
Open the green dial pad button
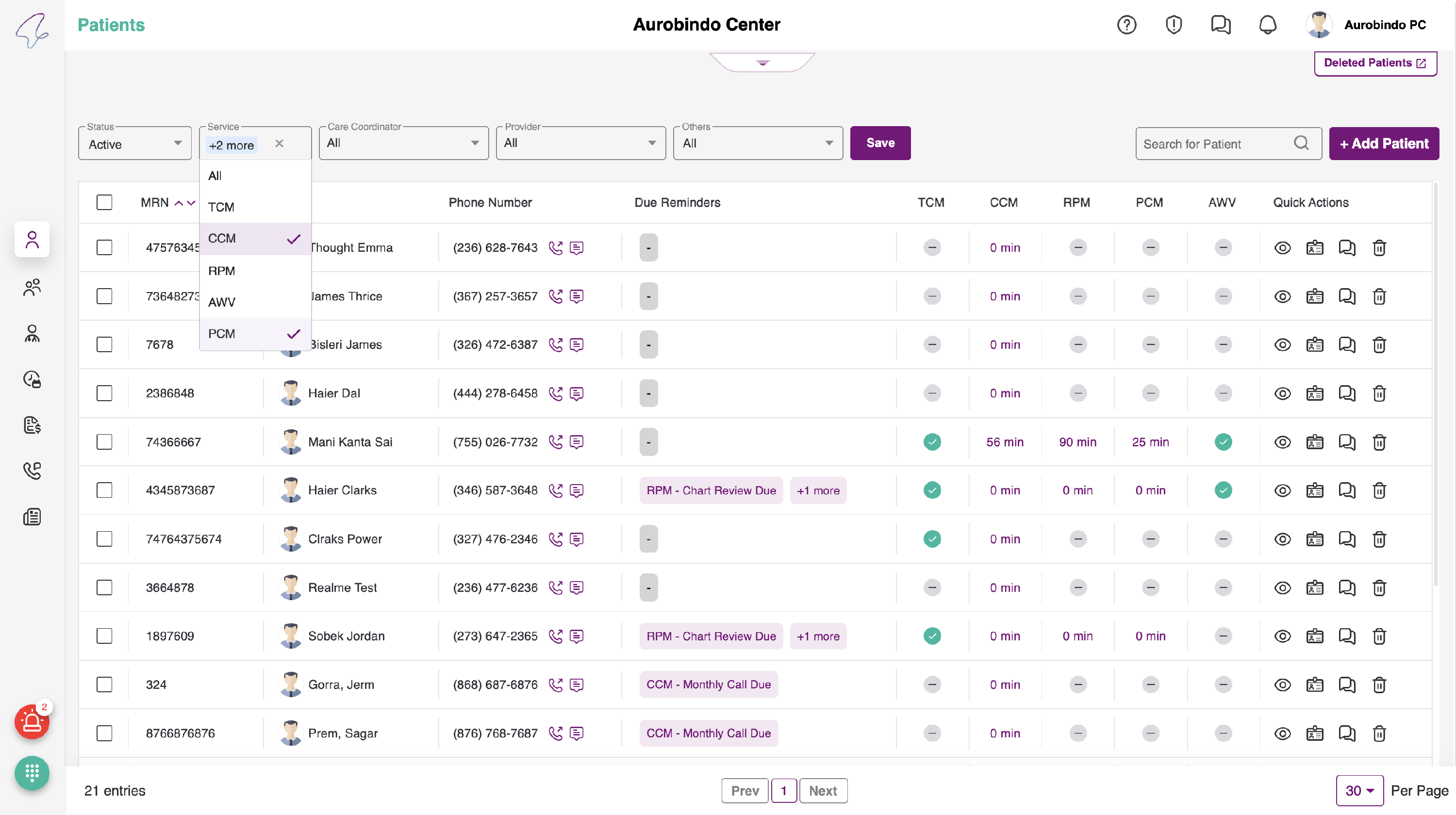[32, 773]
